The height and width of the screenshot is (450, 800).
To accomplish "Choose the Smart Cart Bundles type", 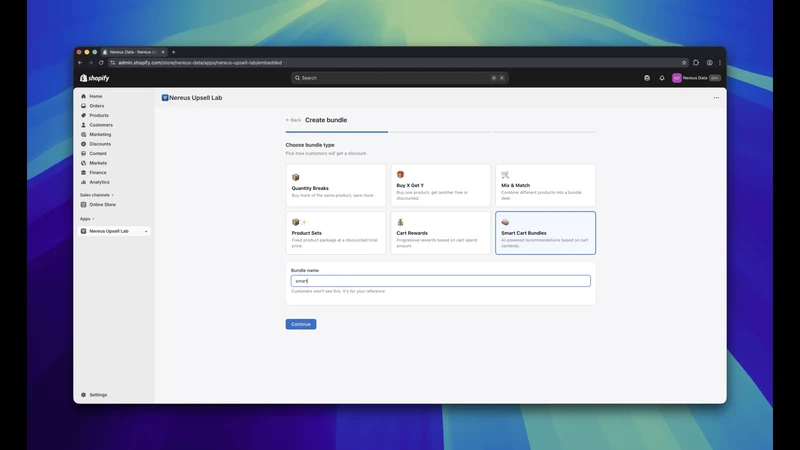I will [x=545, y=233].
